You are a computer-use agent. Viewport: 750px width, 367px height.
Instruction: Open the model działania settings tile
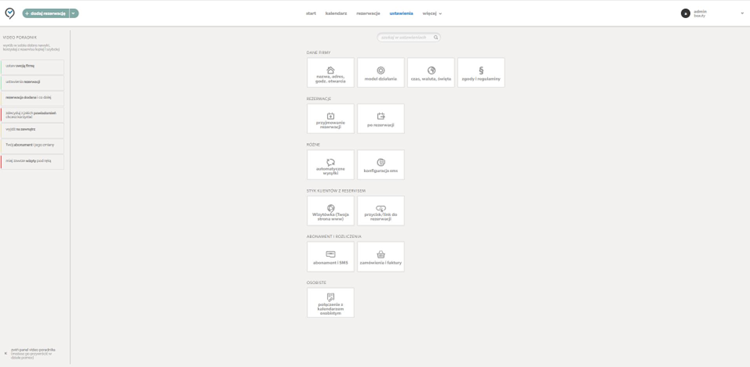tap(381, 73)
